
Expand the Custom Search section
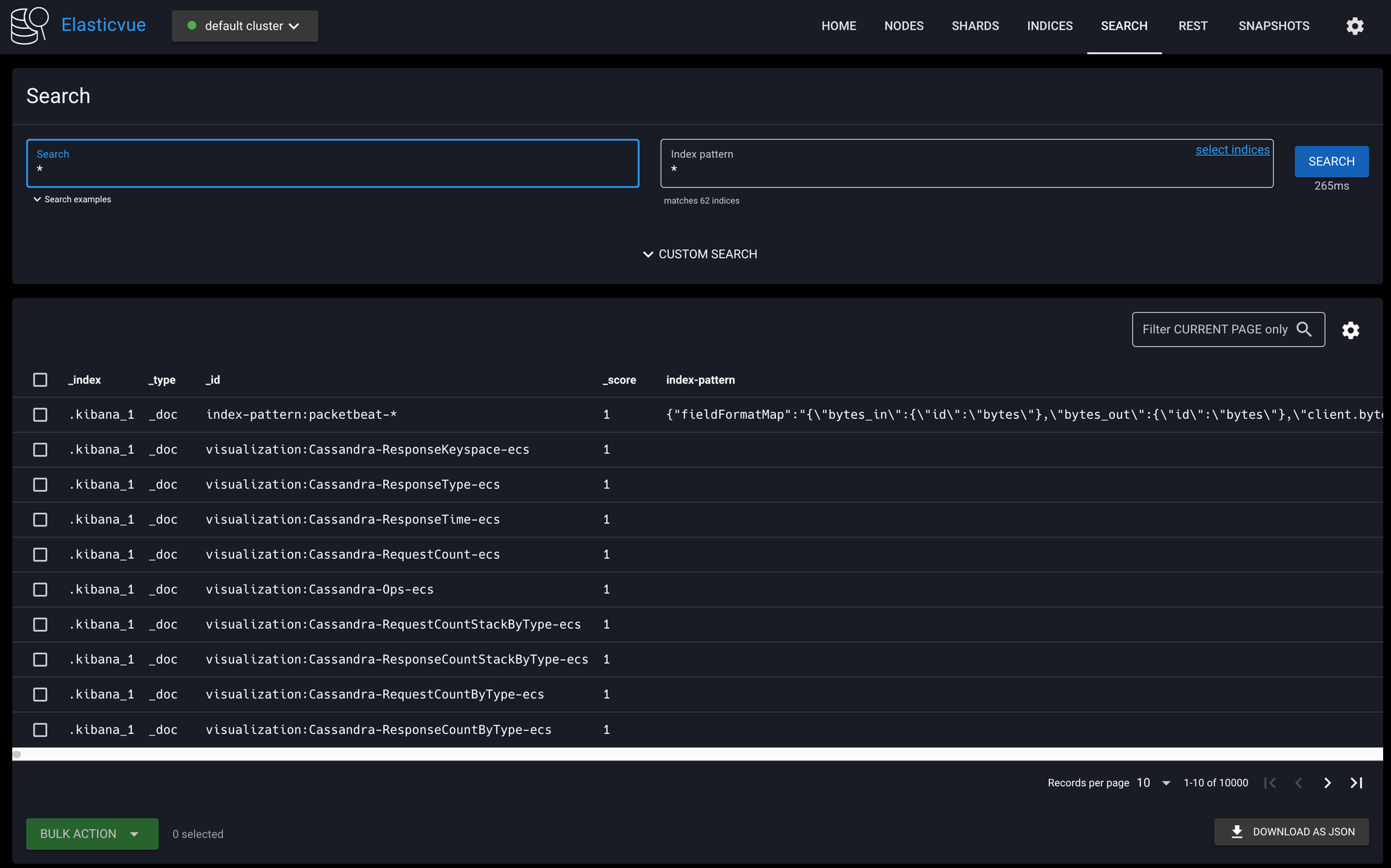tap(699, 254)
